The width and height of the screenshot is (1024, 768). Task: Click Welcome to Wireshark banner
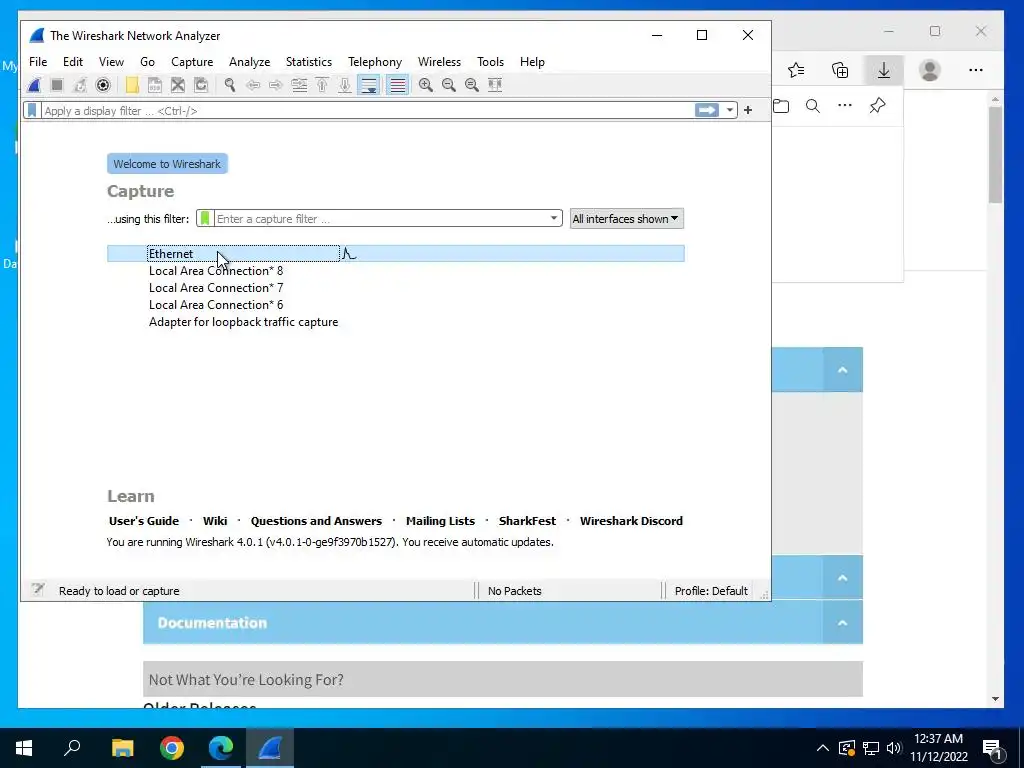click(167, 164)
